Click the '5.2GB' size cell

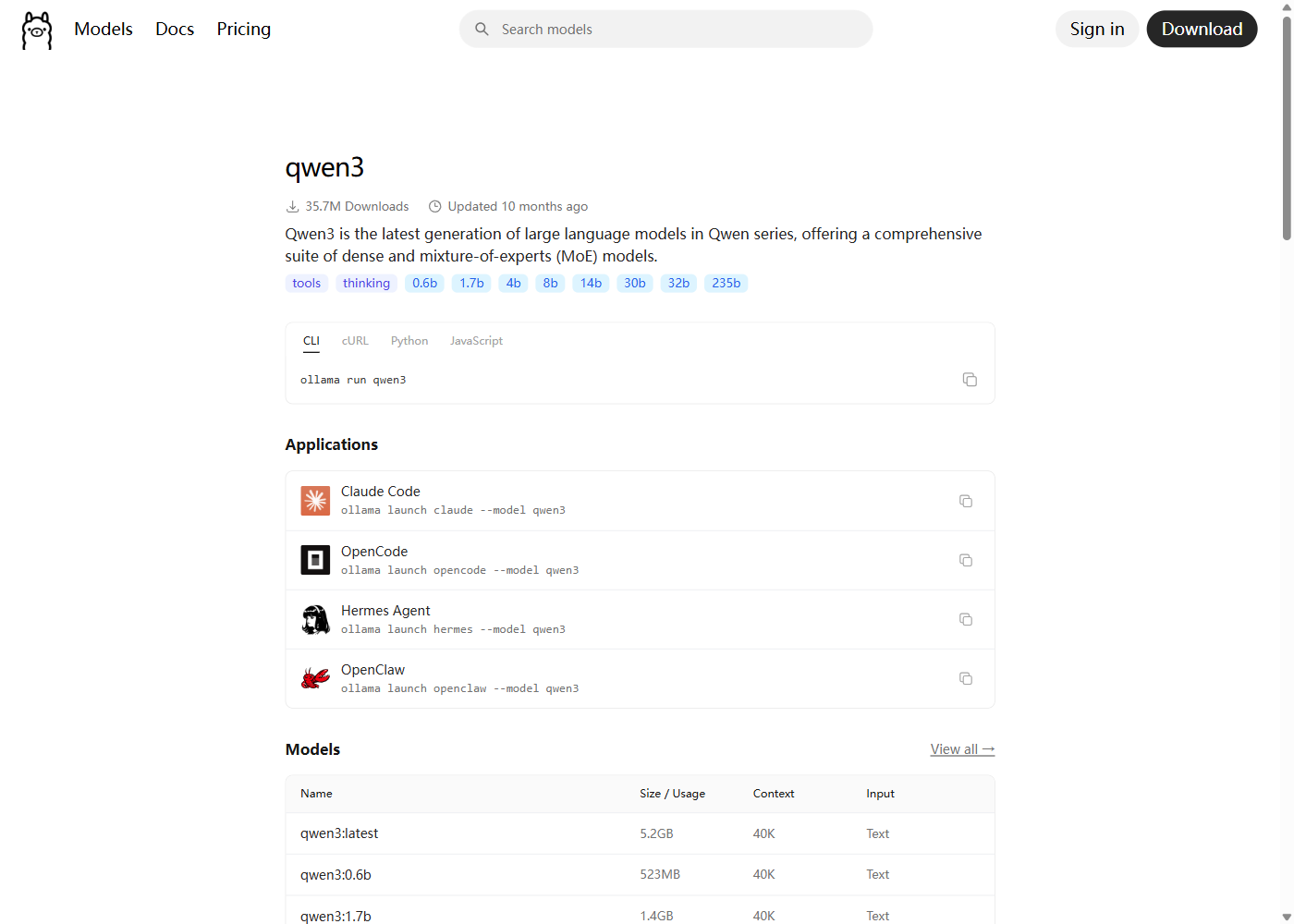[656, 833]
